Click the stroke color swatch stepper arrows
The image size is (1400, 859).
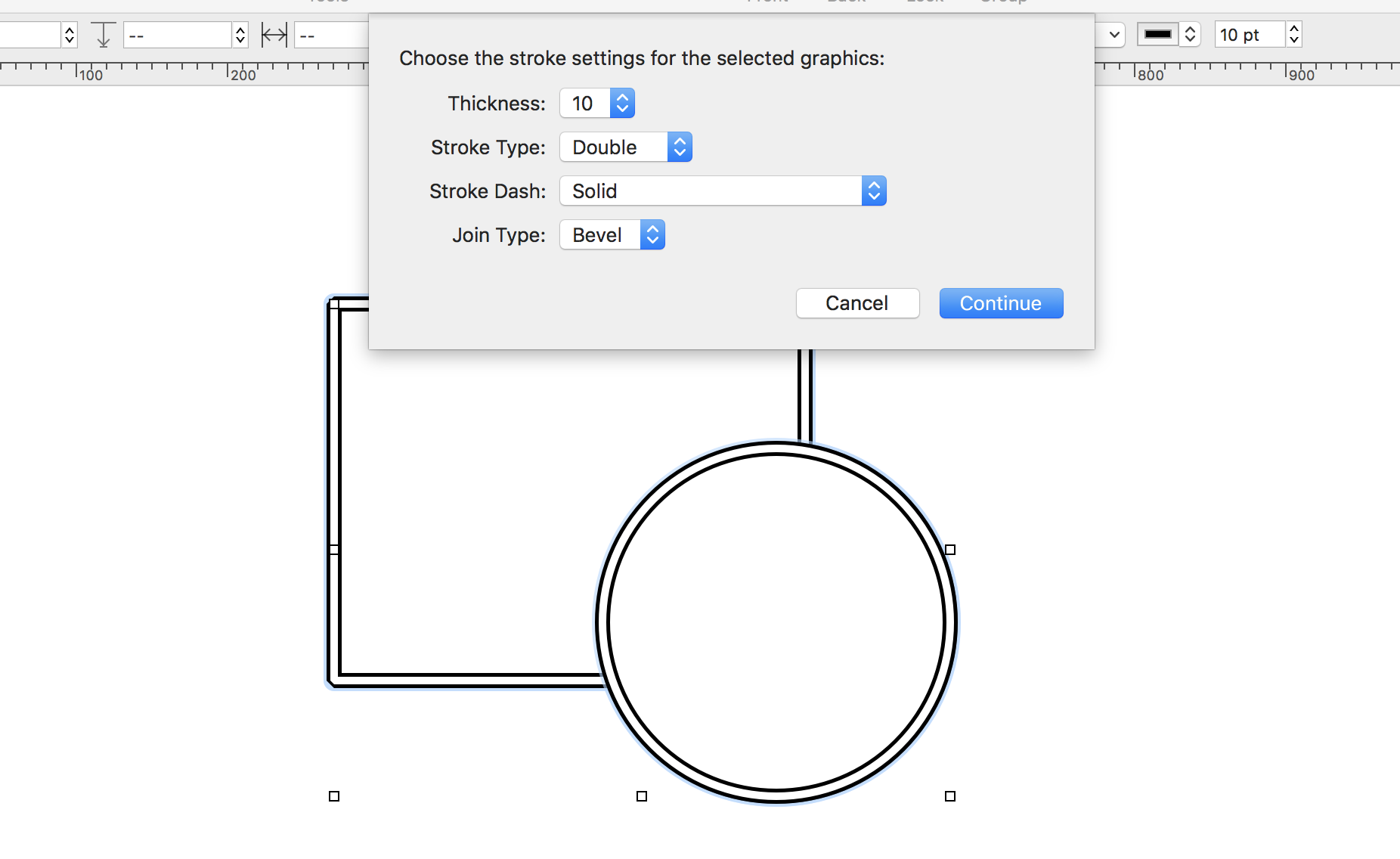pyautogui.click(x=1190, y=35)
